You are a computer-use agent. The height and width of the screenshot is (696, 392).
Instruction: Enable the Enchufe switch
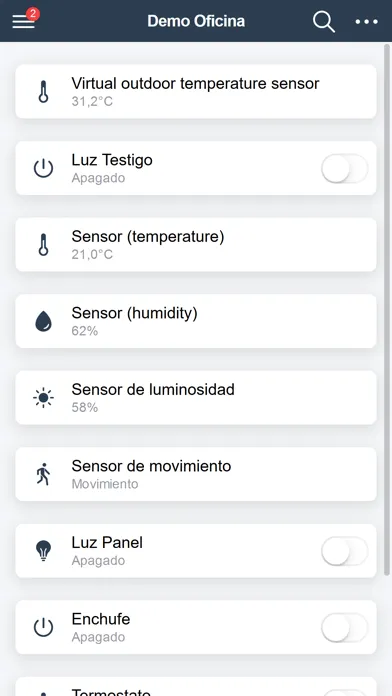[345, 627]
